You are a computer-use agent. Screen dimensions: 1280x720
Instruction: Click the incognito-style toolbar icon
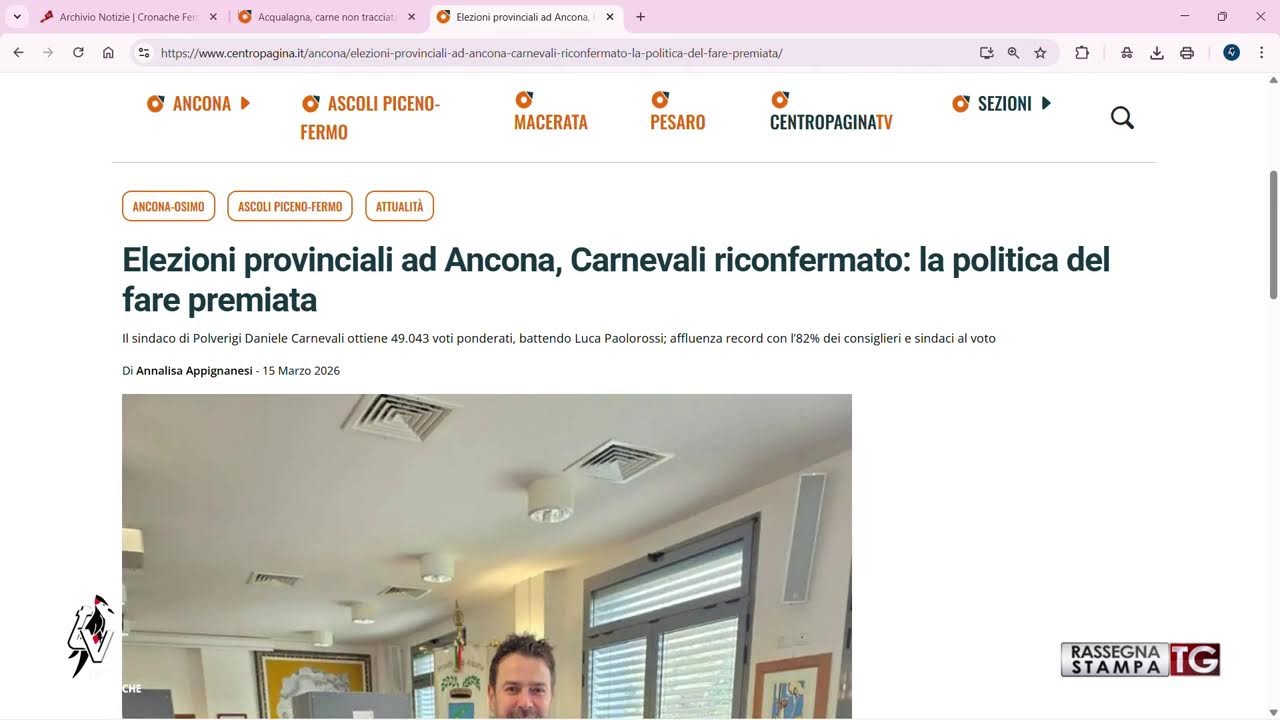[x=1127, y=53]
